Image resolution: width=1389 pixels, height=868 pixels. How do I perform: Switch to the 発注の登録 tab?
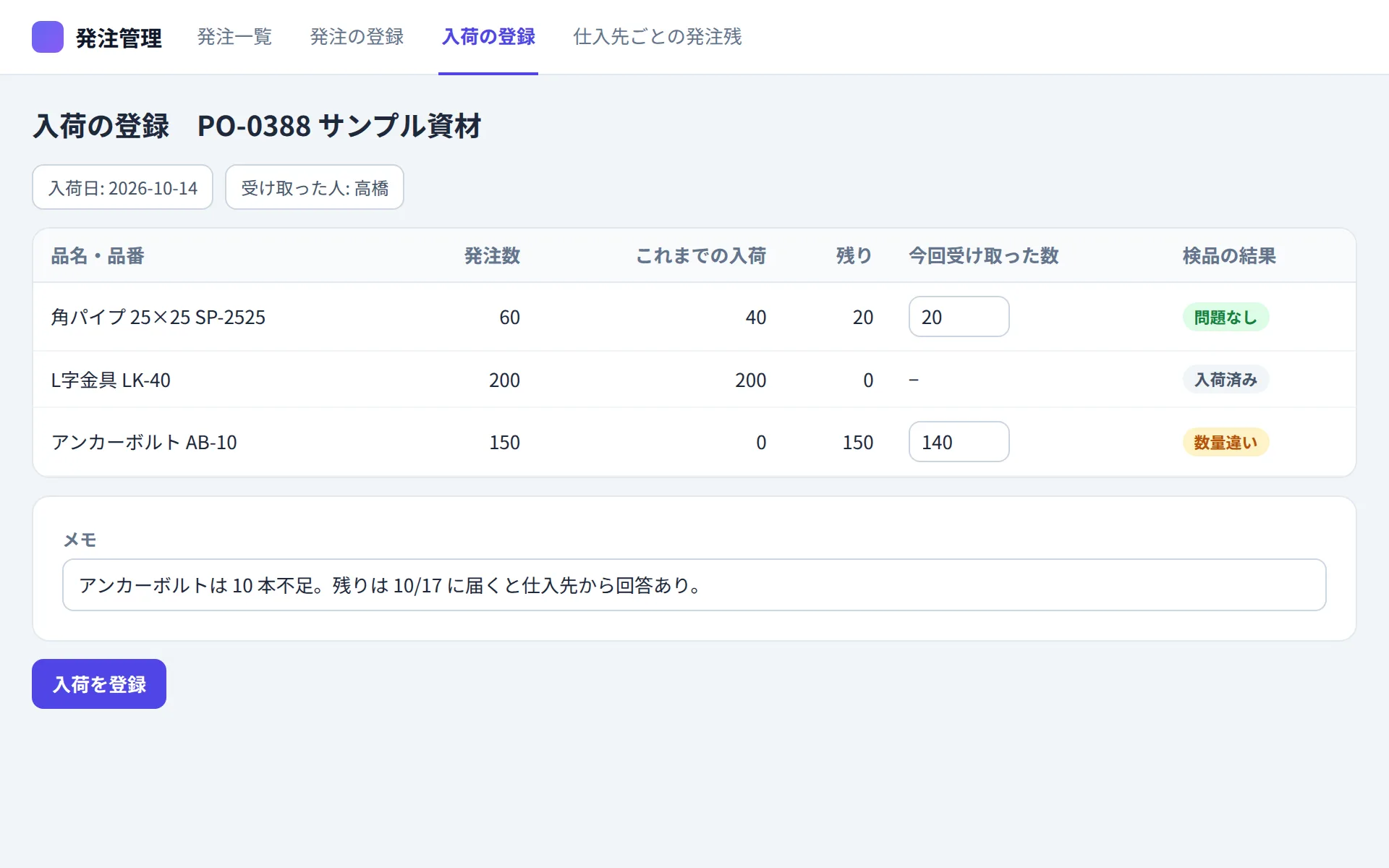coord(357,37)
